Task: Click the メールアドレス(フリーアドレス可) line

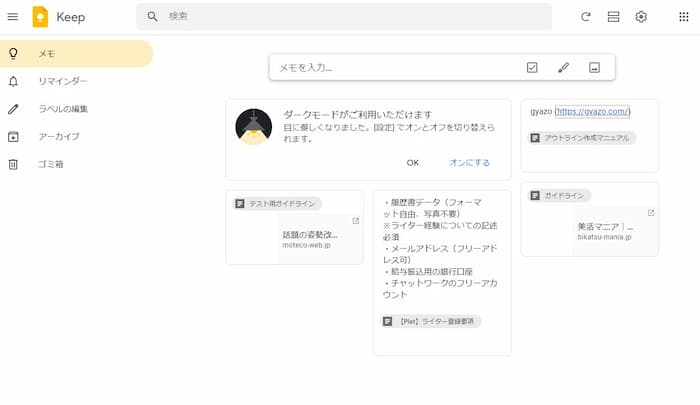Action: [x=440, y=254]
